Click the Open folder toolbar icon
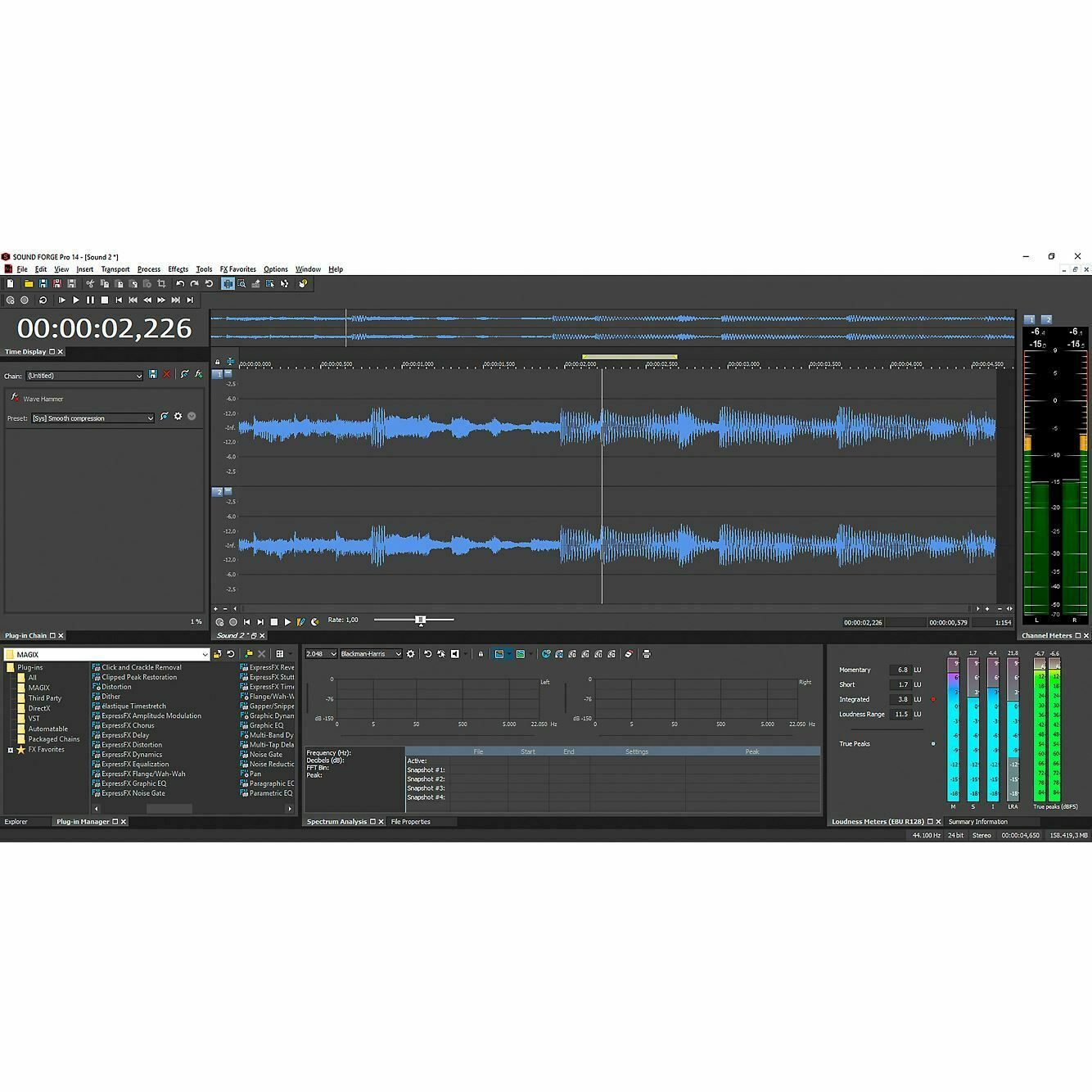Viewport: 1092px width, 1092px height. point(29,284)
